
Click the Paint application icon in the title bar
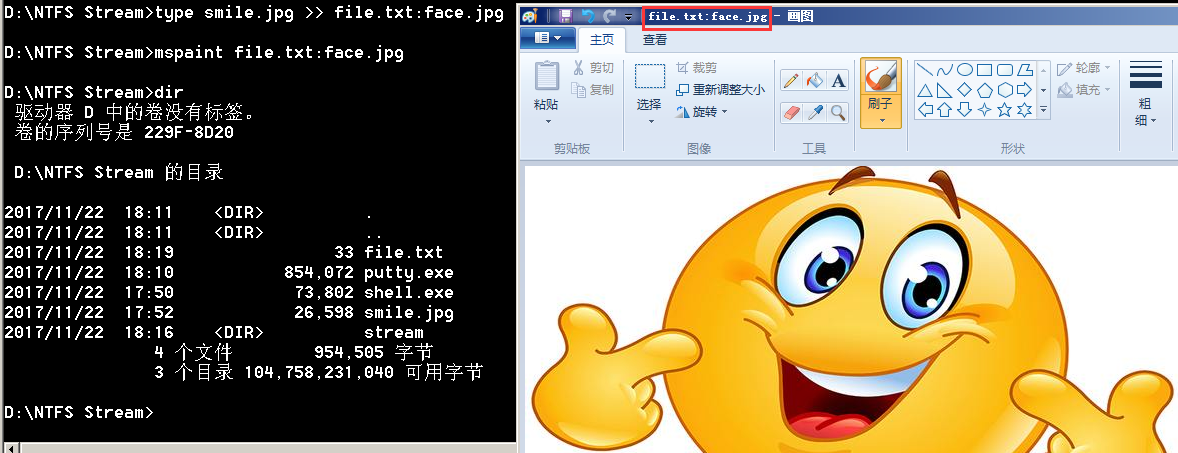(x=530, y=16)
